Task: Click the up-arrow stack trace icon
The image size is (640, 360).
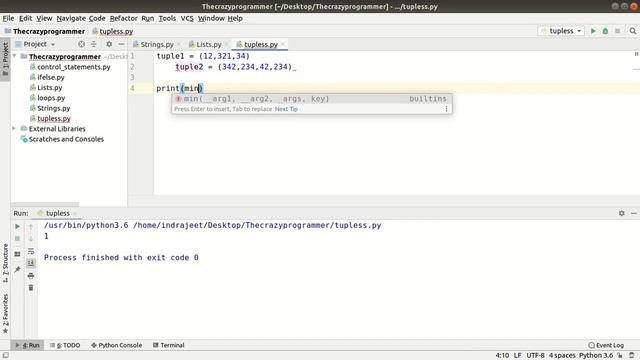Action: pos(31,227)
